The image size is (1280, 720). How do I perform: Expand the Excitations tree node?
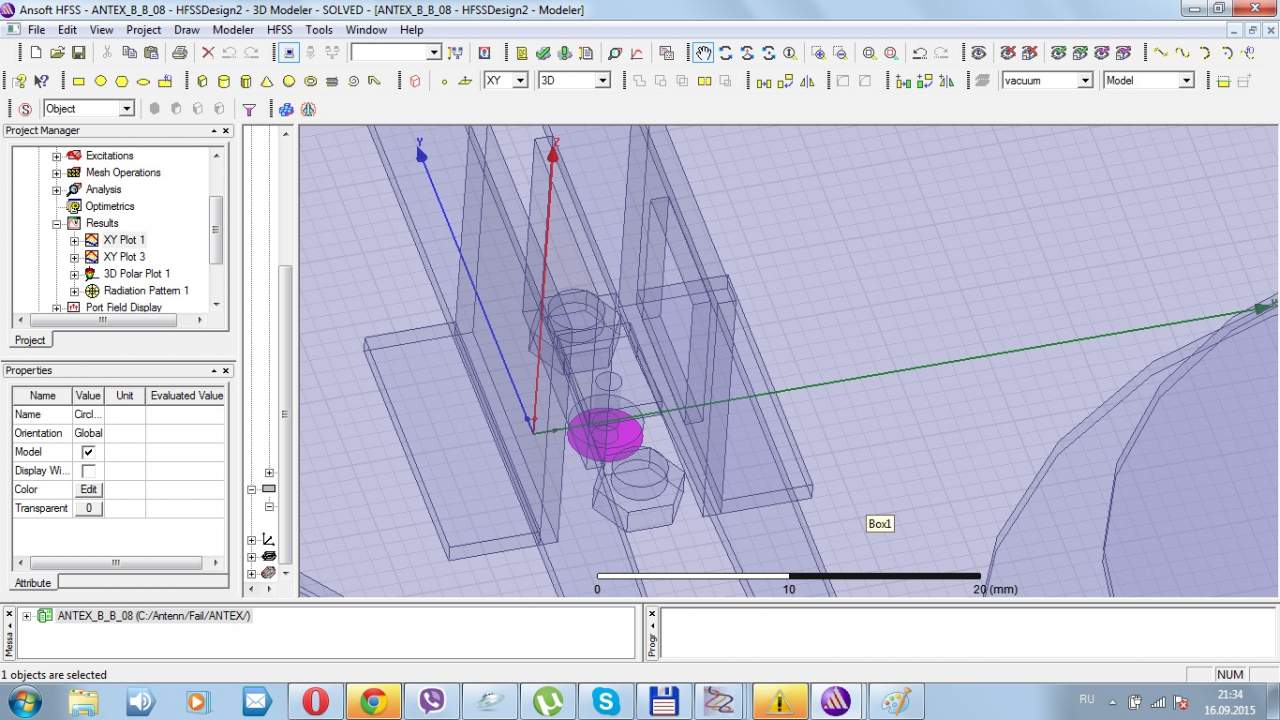click(57, 156)
